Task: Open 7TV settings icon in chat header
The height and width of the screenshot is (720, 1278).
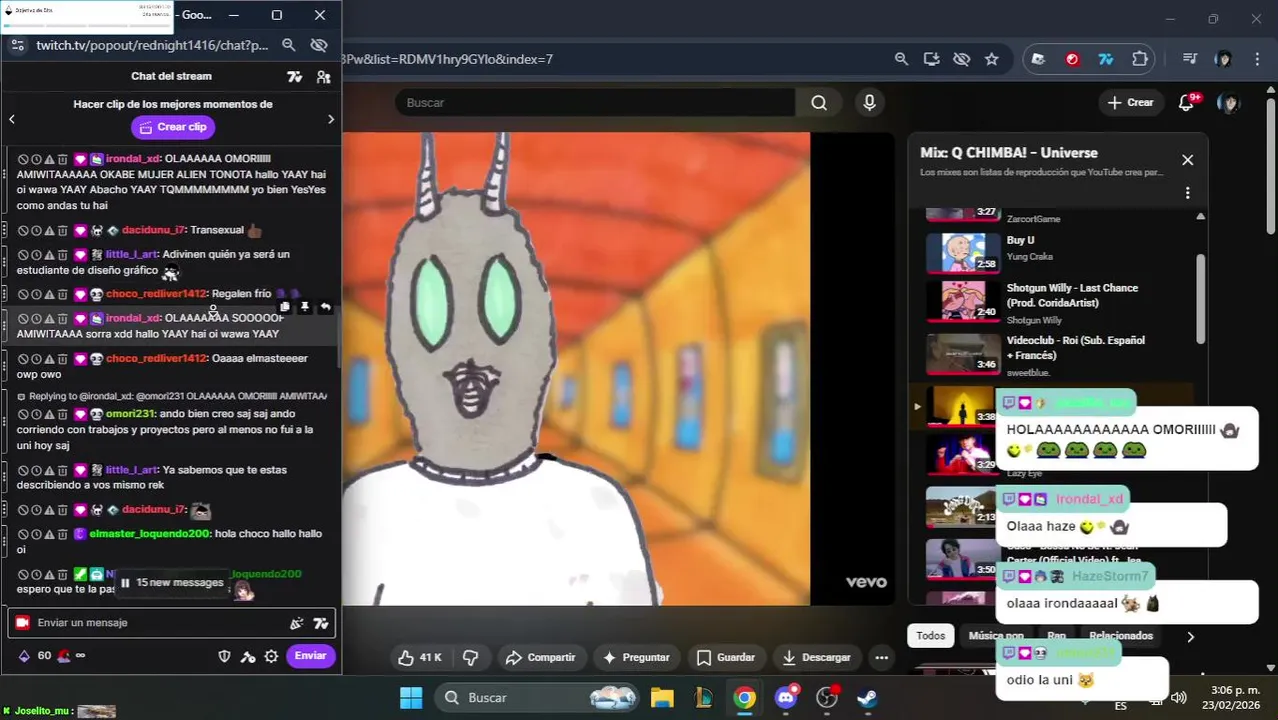Action: pyautogui.click(x=295, y=76)
